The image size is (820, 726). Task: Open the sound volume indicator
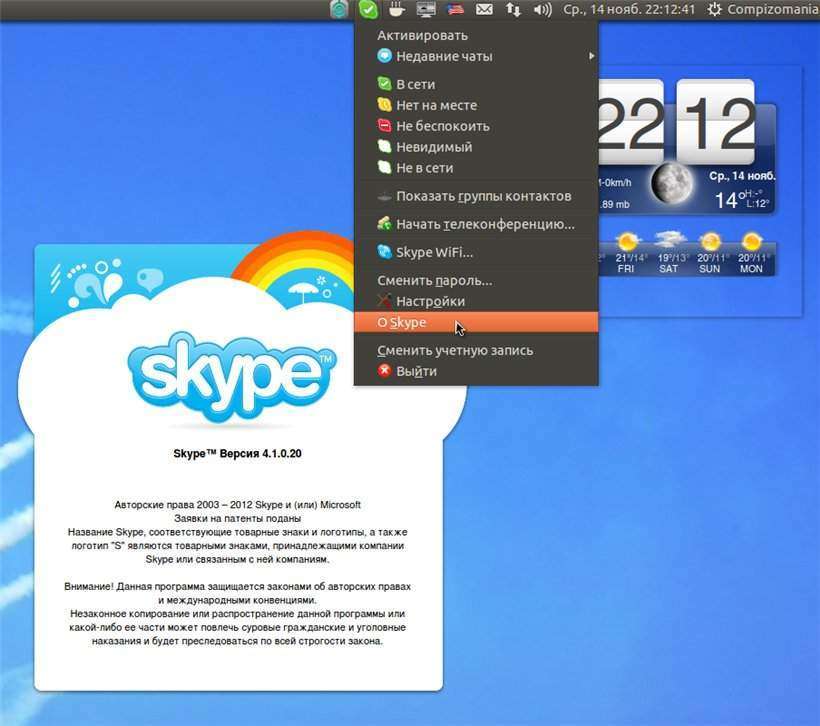(542, 9)
